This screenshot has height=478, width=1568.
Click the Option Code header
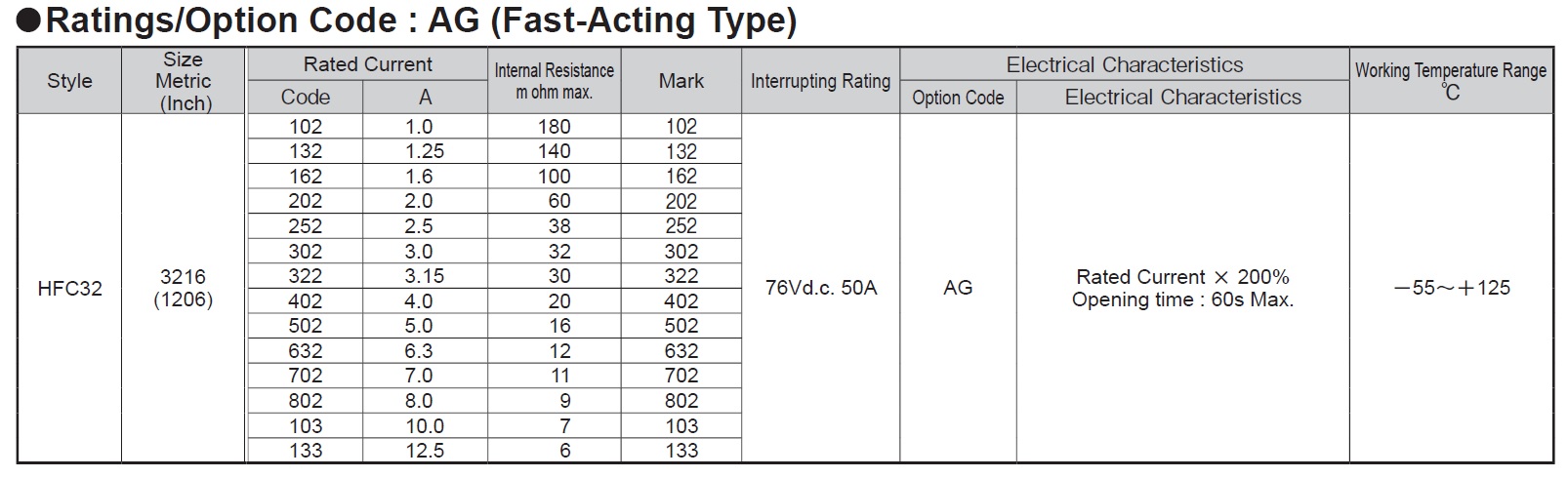[958, 98]
